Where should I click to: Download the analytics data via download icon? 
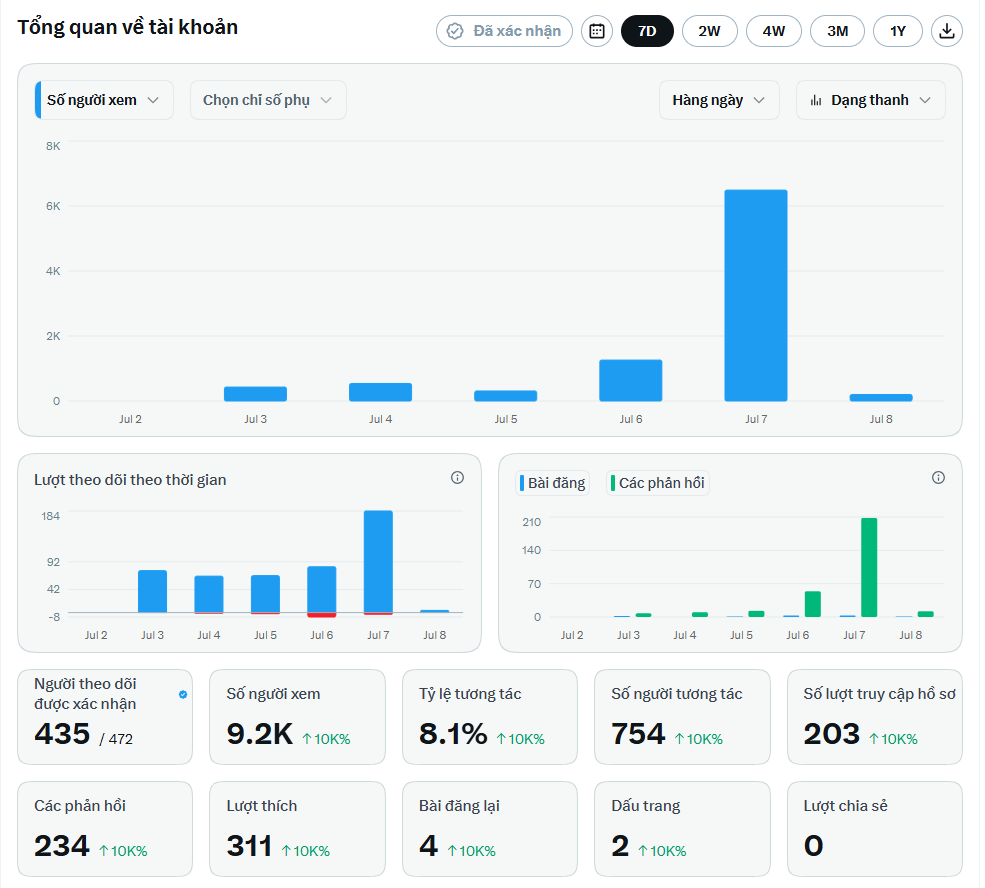947,31
